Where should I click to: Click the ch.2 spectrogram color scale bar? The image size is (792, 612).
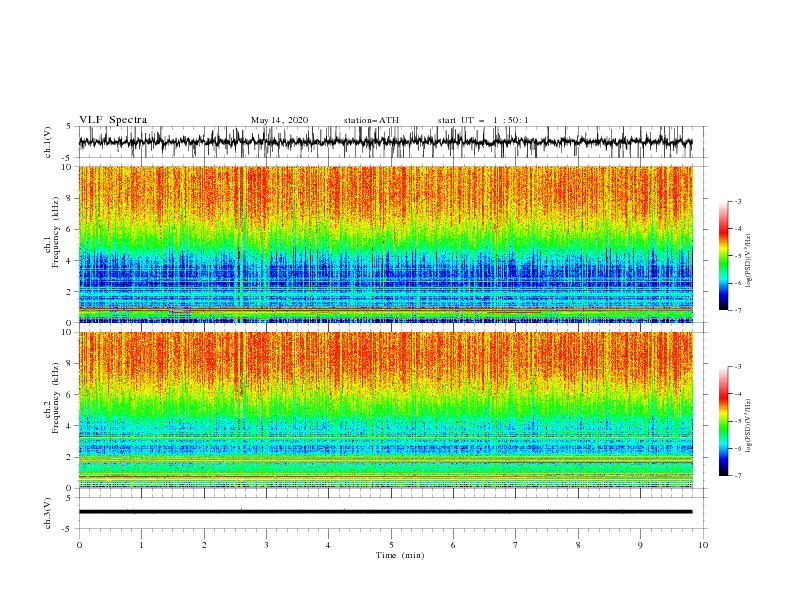(x=723, y=421)
